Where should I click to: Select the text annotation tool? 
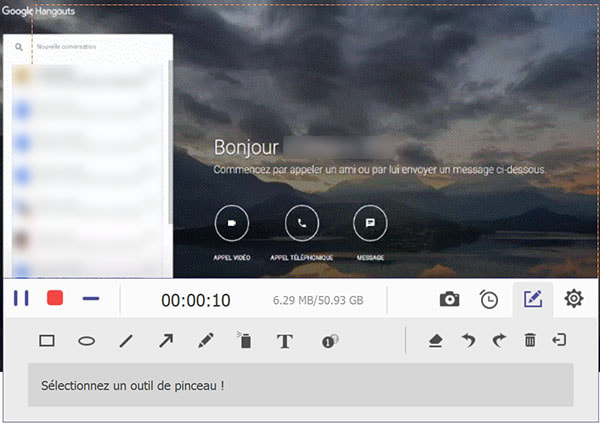[x=284, y=341]
